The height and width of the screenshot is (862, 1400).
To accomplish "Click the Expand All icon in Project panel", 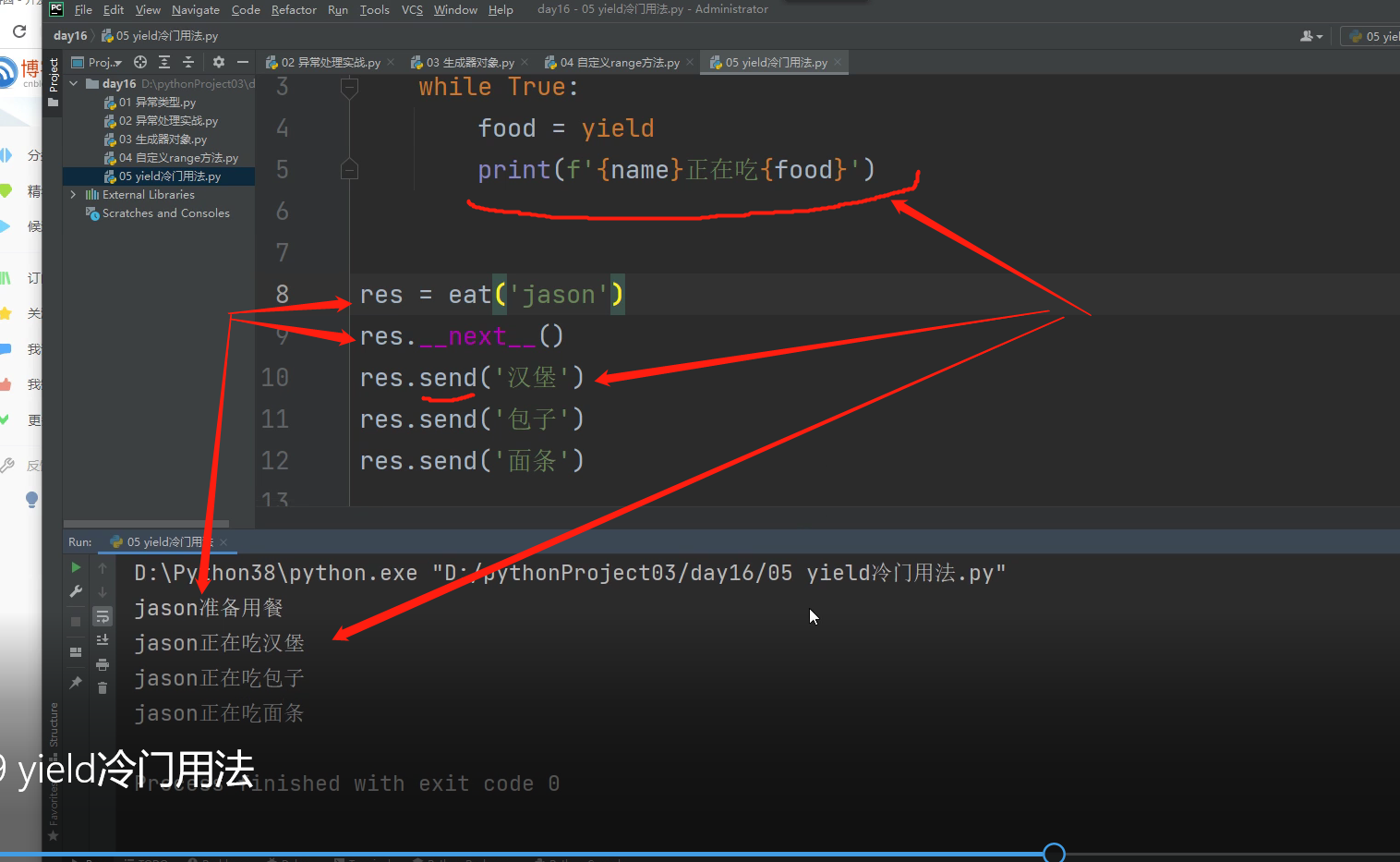I will pyautogui.click(x=164, y=62).
